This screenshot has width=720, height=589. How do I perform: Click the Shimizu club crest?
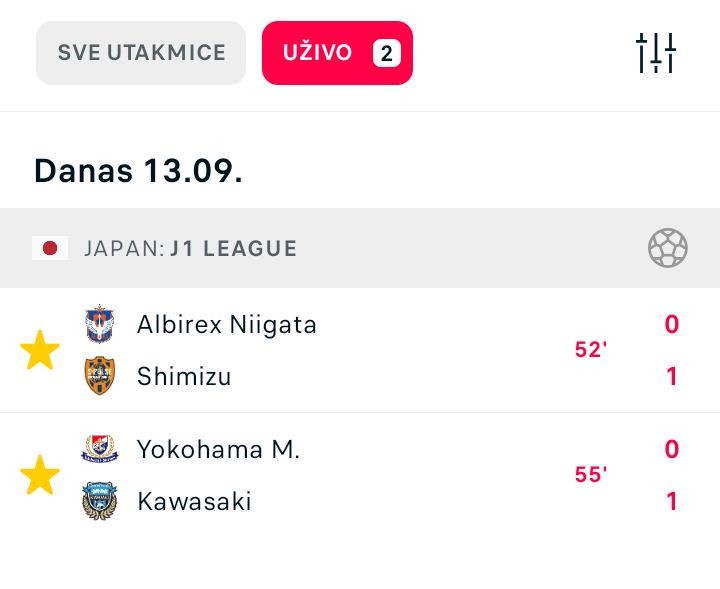(100, 376)
